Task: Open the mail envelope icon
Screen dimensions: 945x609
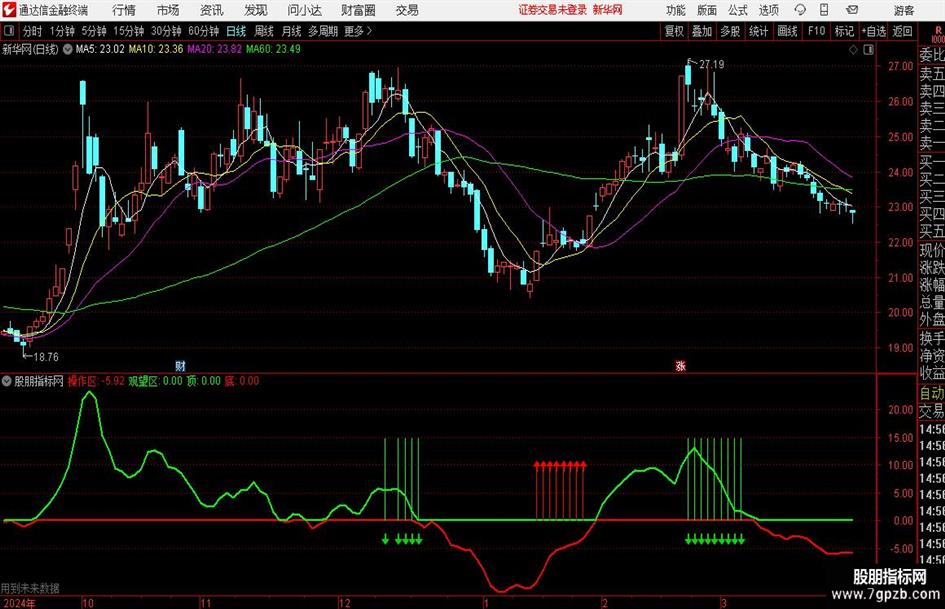Action: click(852, 10)
